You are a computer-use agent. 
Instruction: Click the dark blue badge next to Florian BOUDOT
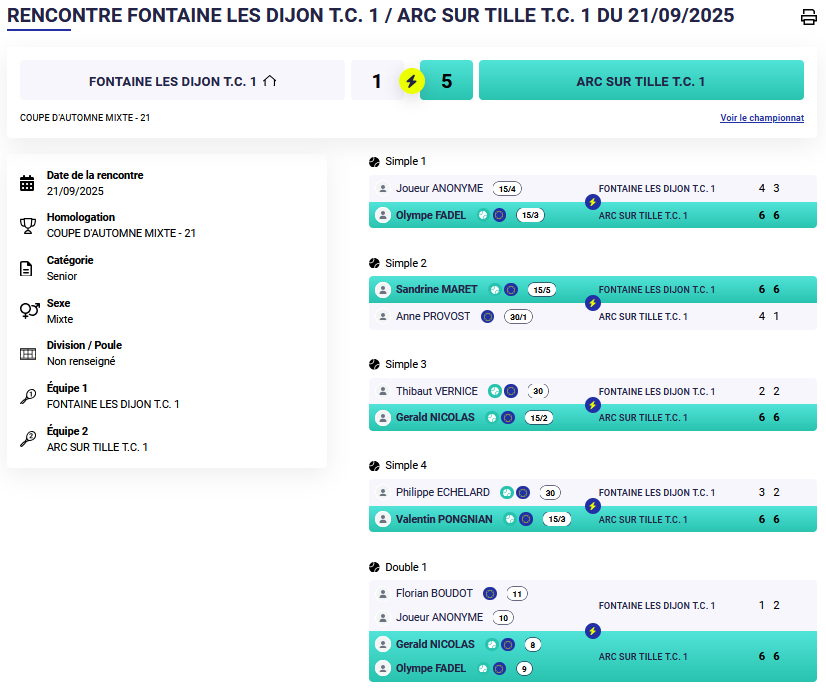point(490,593)
